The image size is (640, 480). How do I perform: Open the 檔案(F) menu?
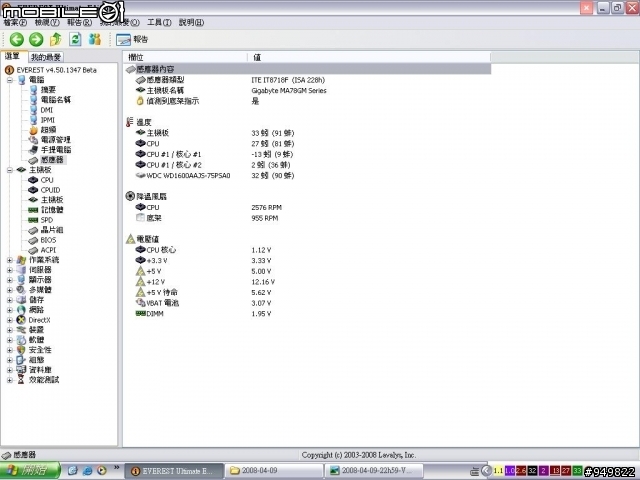15,22
